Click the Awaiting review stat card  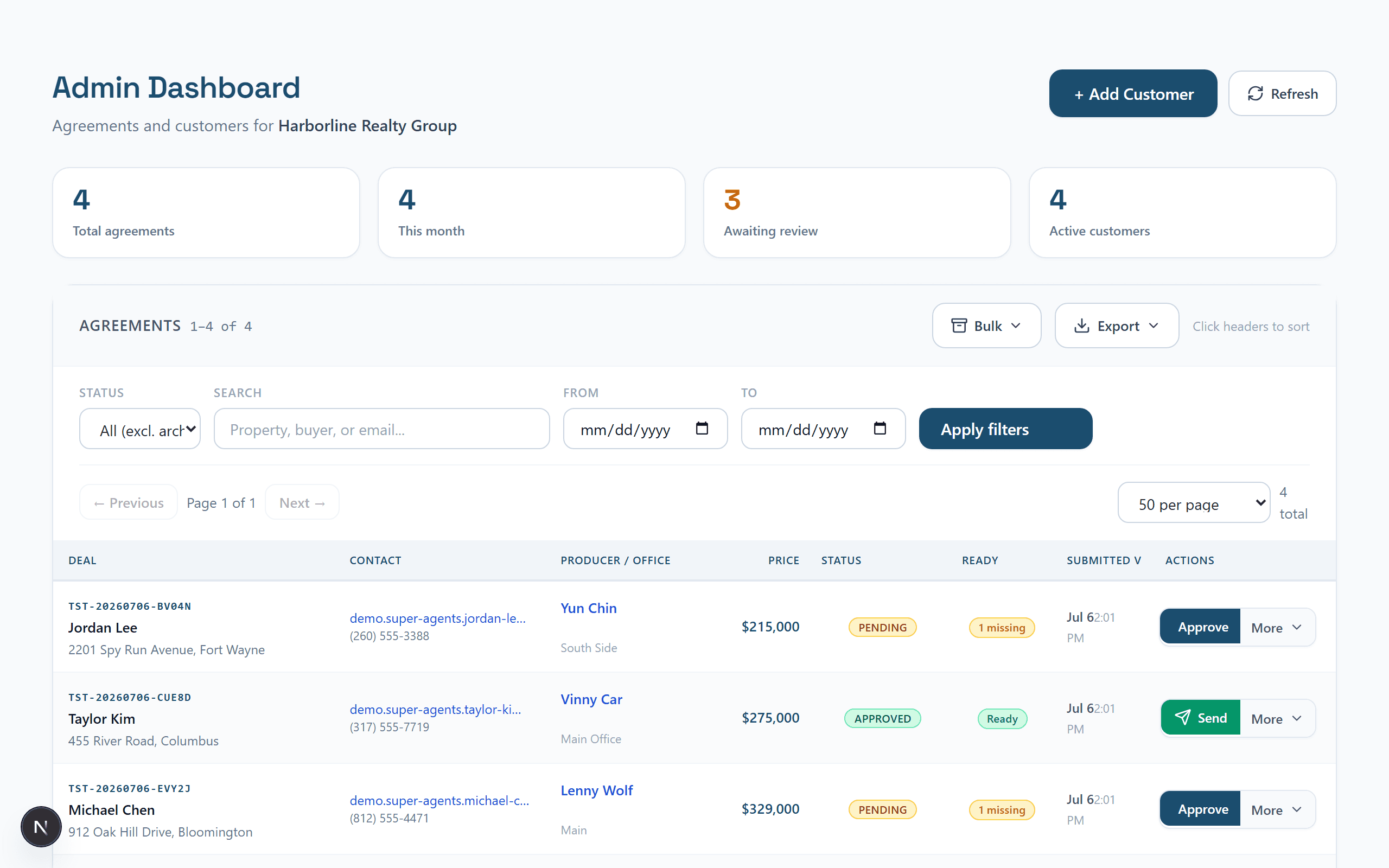pos(857,213)
